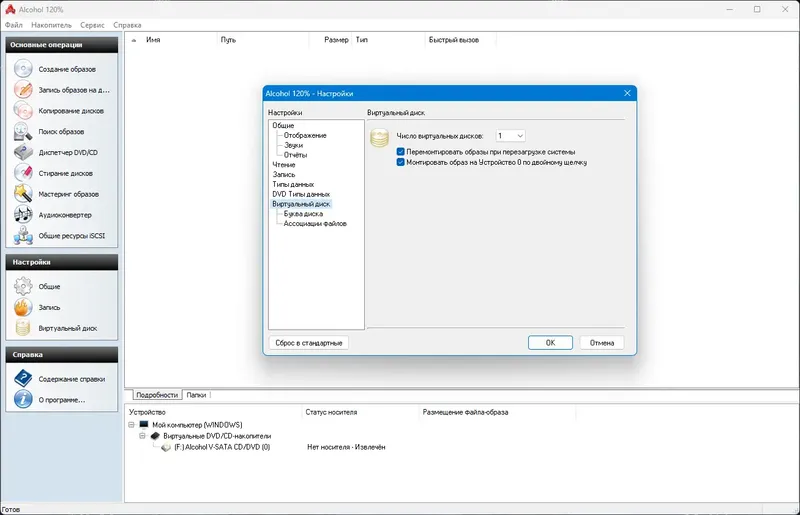Select Виртуальный диск in settings tree
Viewport: 800px width, 515px height.
[301, 204]
